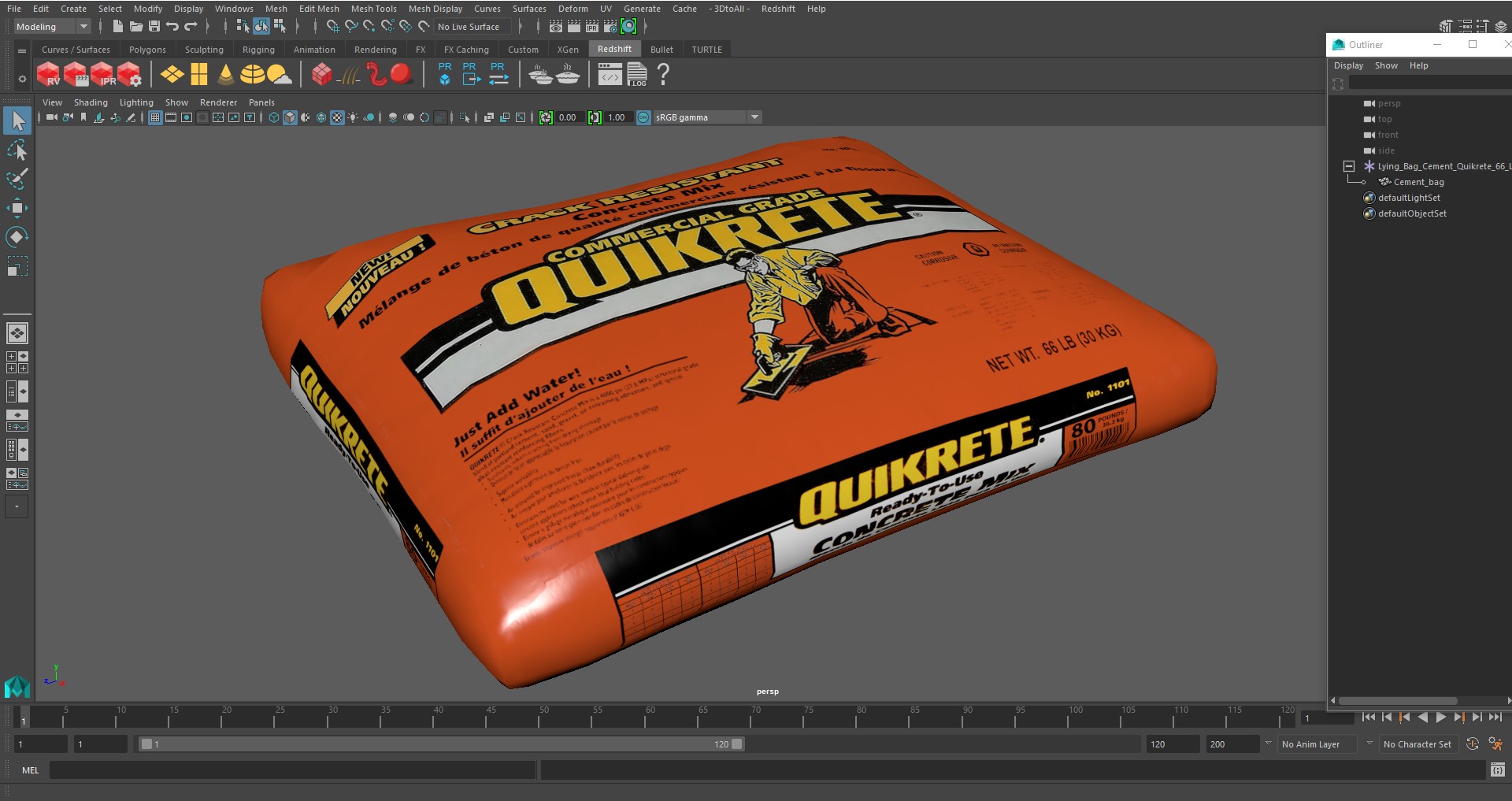Open the shelf options gear menu
This screenshot has width=1512, height=801.
tap(22, 79)
